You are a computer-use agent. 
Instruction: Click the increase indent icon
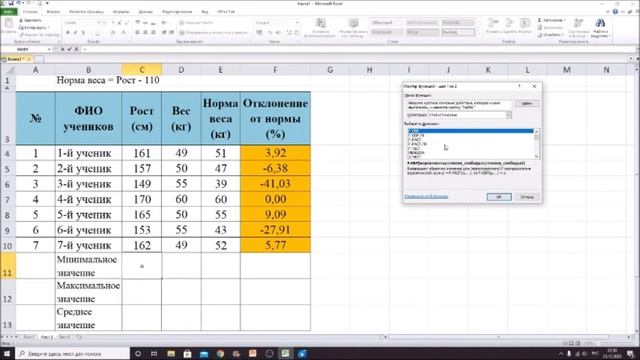pyautogui.click(x=171, y=32)
